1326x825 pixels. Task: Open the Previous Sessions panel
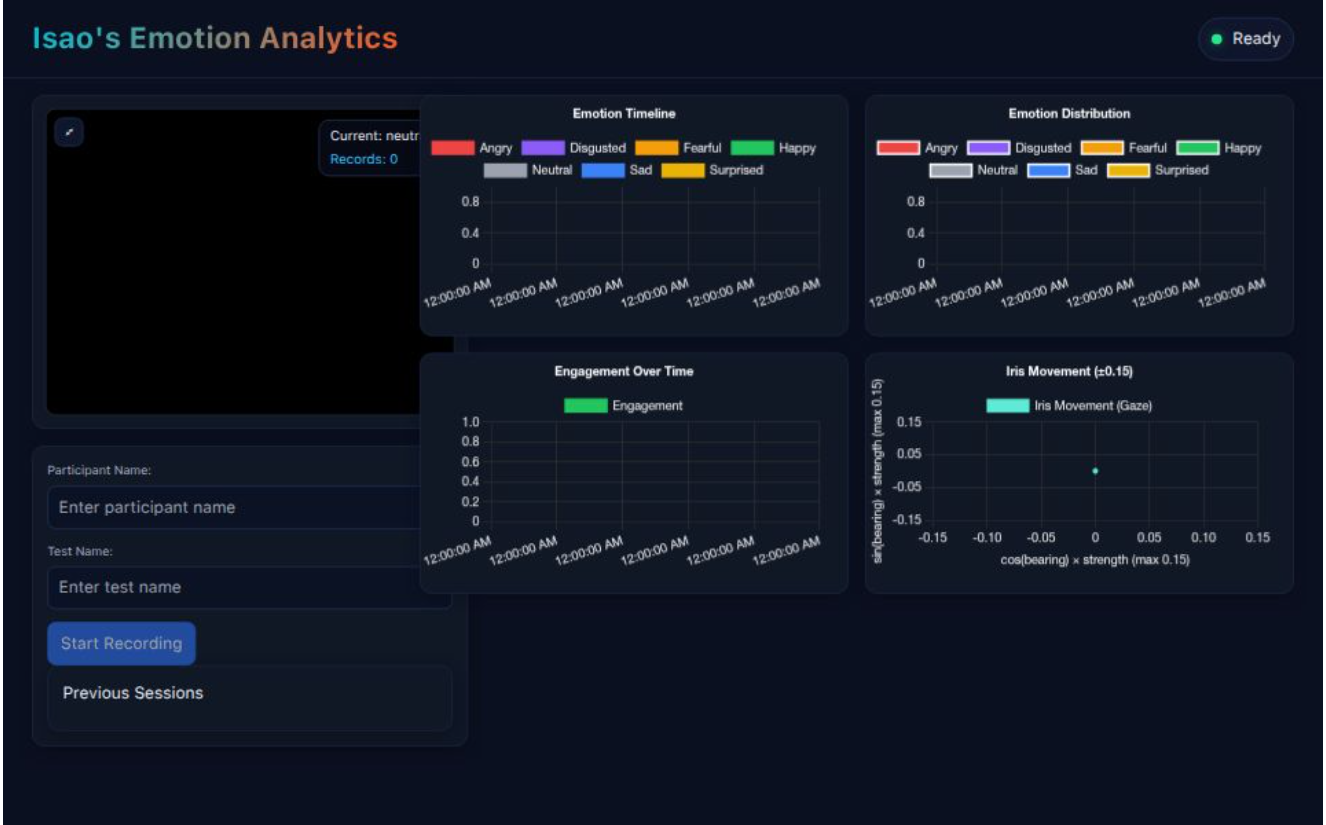click(133, 693)
